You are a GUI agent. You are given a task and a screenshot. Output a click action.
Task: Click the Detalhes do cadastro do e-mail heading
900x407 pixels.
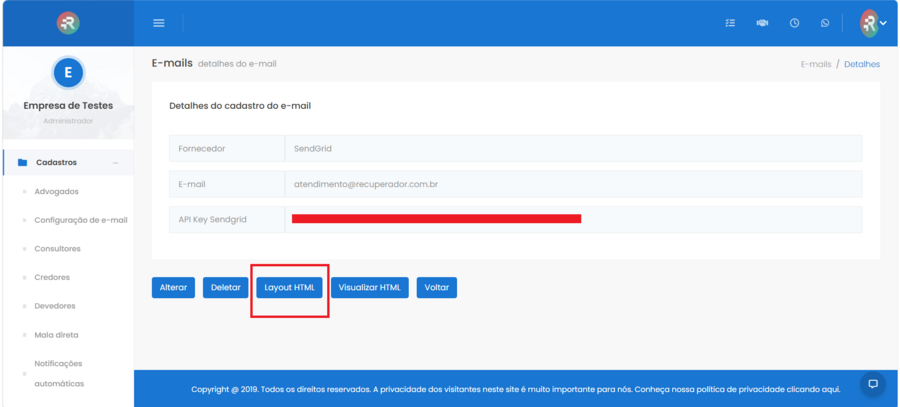[x=240, y=106]
